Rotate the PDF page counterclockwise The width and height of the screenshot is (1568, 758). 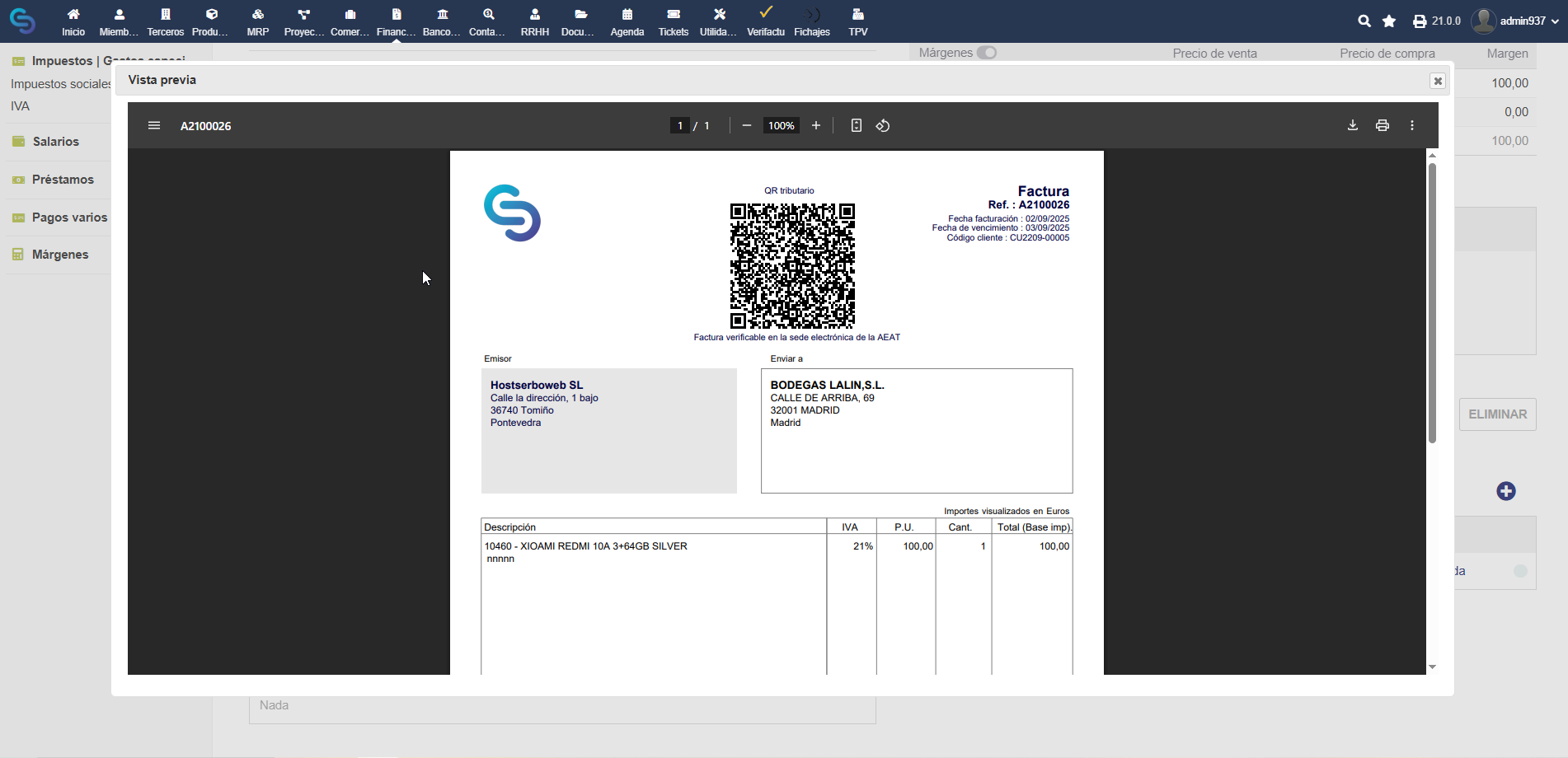tap(883, 125)
